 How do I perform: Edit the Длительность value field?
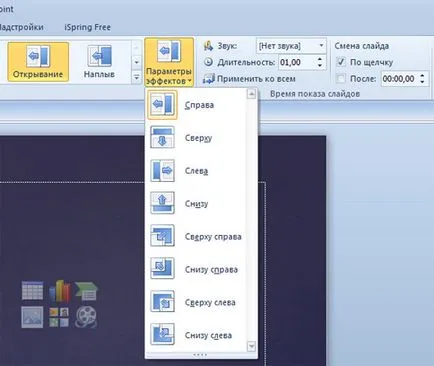pos(296,62)
